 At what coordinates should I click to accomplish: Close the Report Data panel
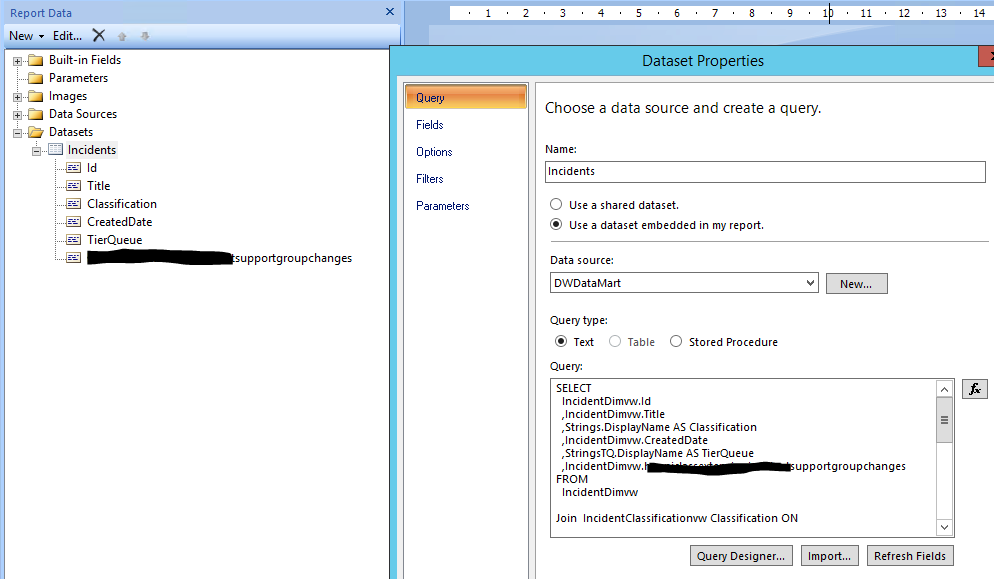[x=390, y=12]
